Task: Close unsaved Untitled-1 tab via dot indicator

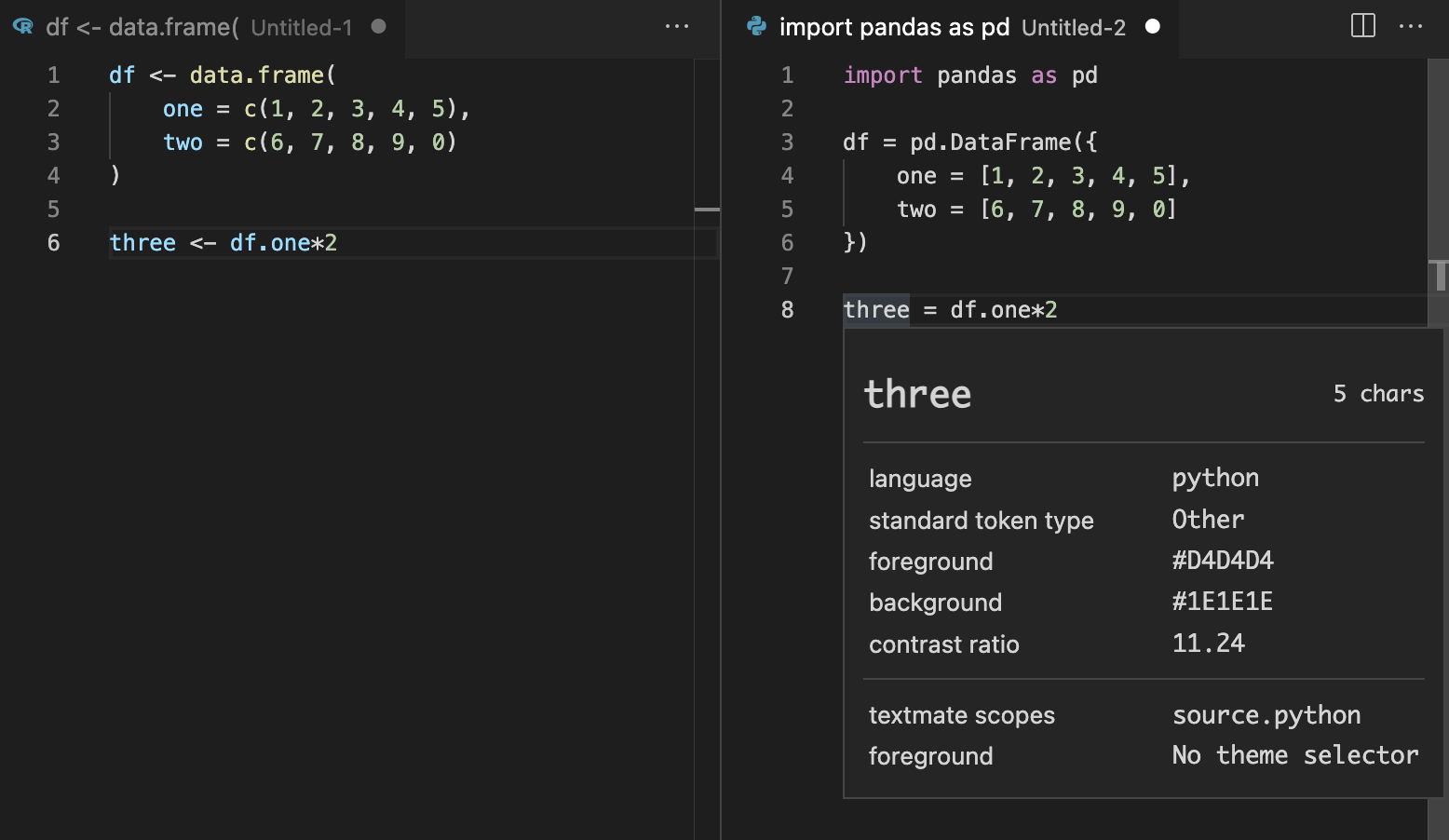Action: tap(378, 26)
